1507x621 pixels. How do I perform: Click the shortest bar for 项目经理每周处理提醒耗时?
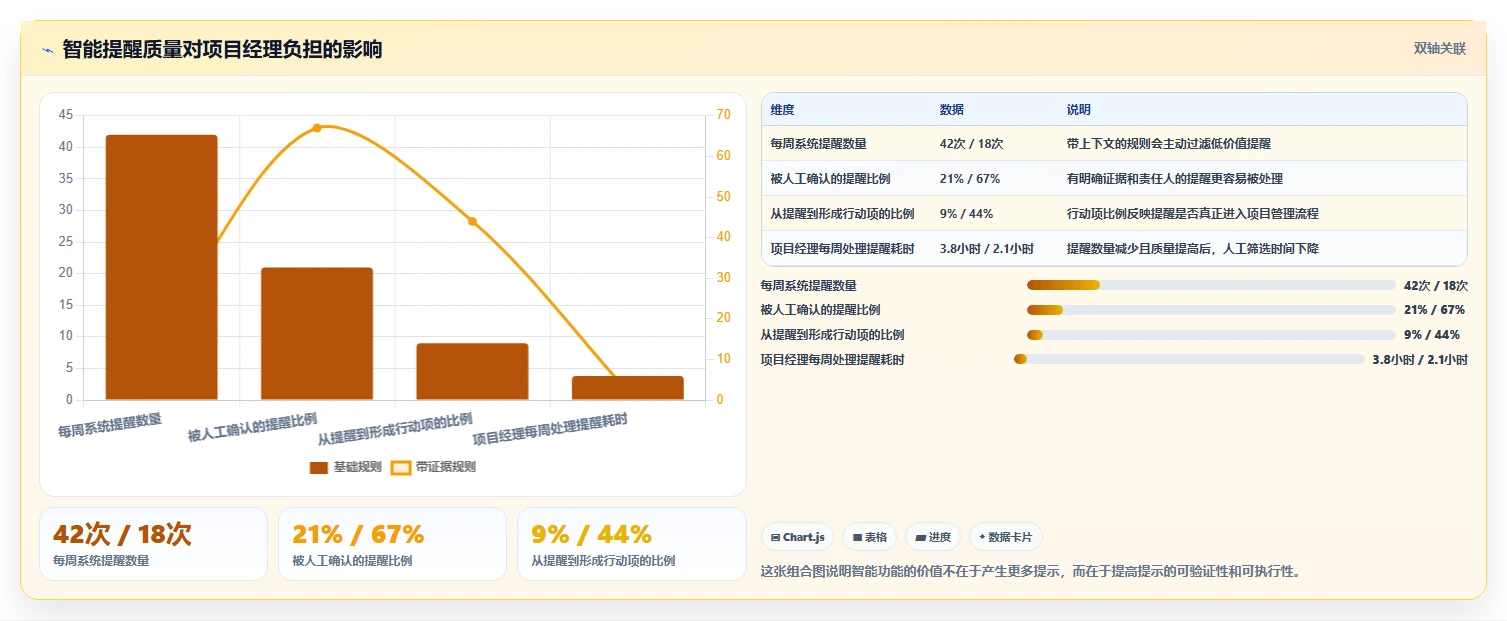(628, 388)
